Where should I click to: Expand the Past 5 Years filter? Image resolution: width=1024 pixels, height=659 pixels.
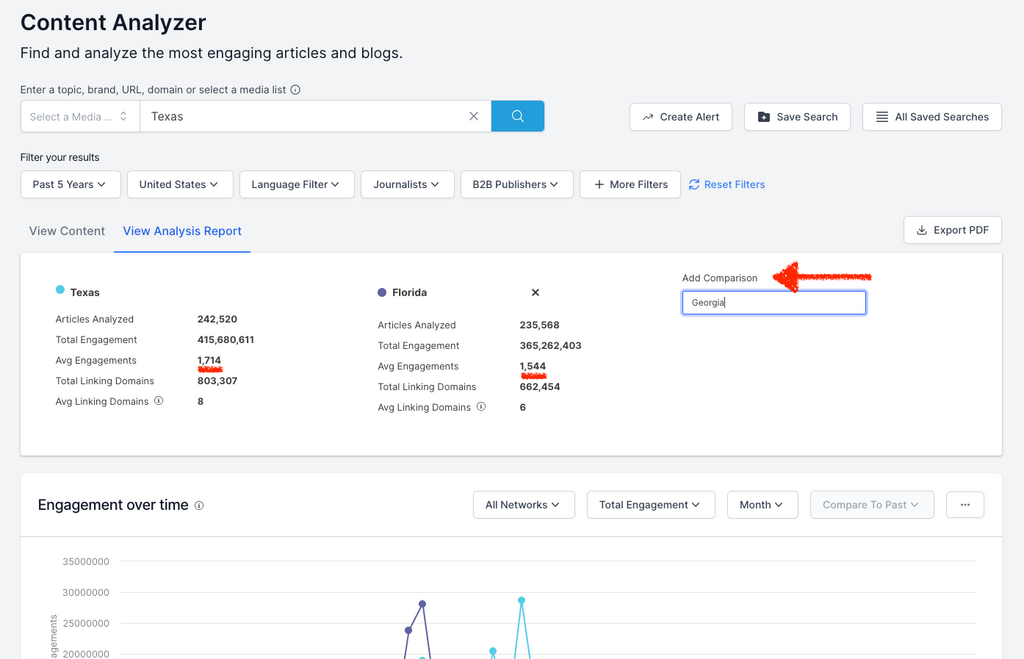pos(70,184)
